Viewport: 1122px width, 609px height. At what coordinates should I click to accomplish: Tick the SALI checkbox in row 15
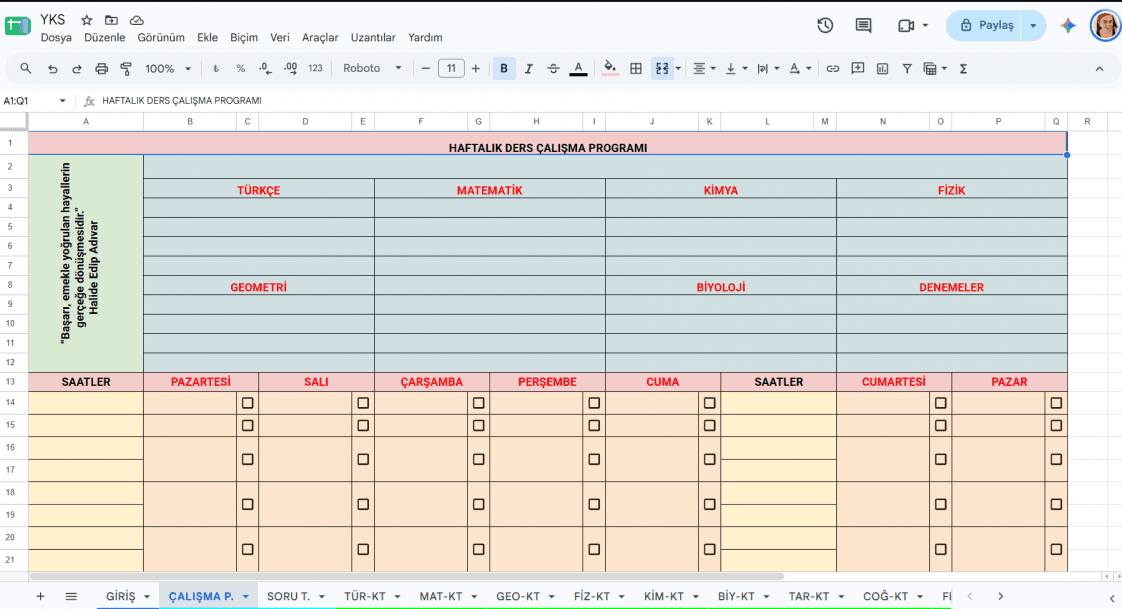(363, 426)
